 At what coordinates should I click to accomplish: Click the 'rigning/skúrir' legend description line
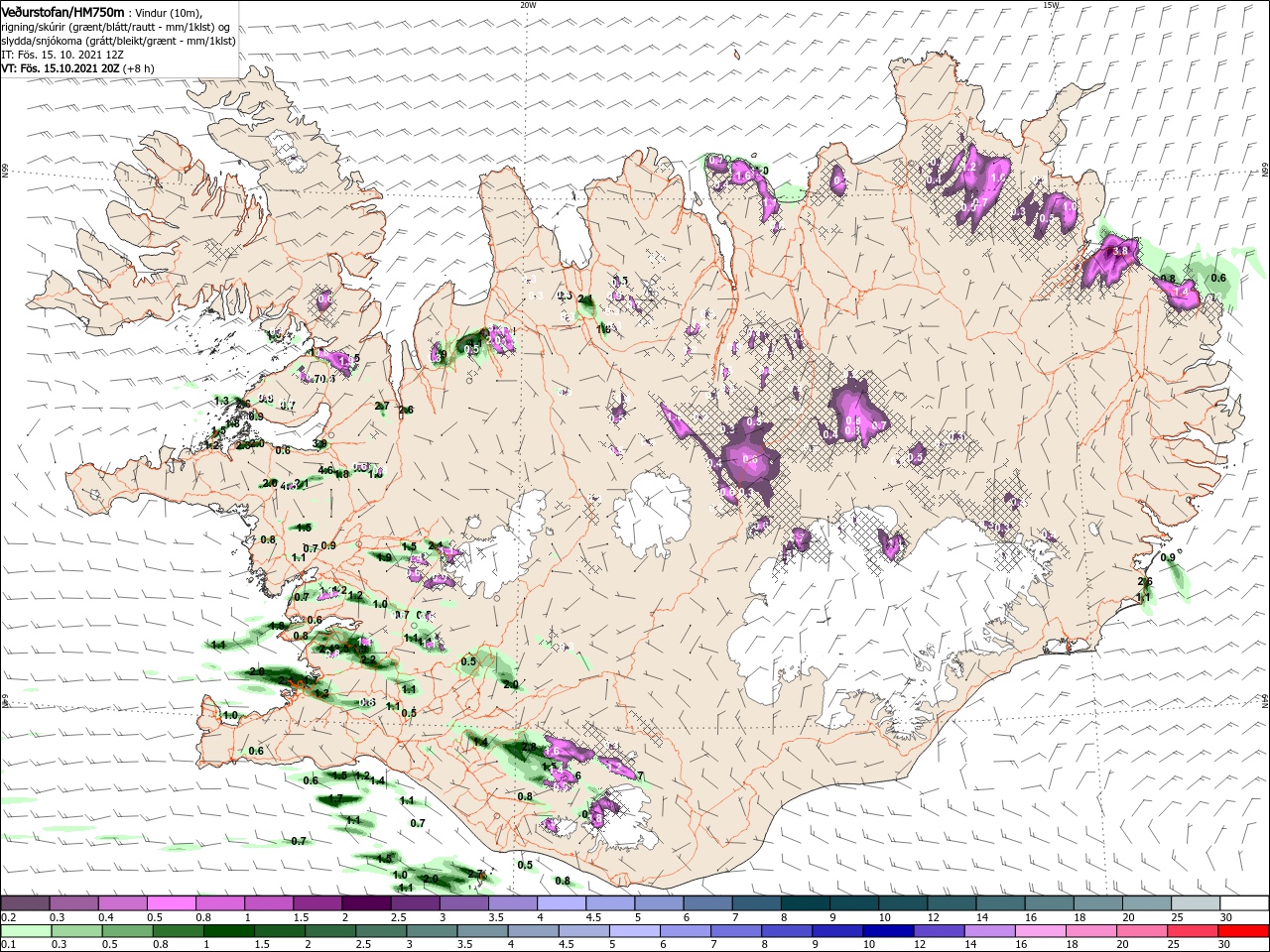[117, 27]
